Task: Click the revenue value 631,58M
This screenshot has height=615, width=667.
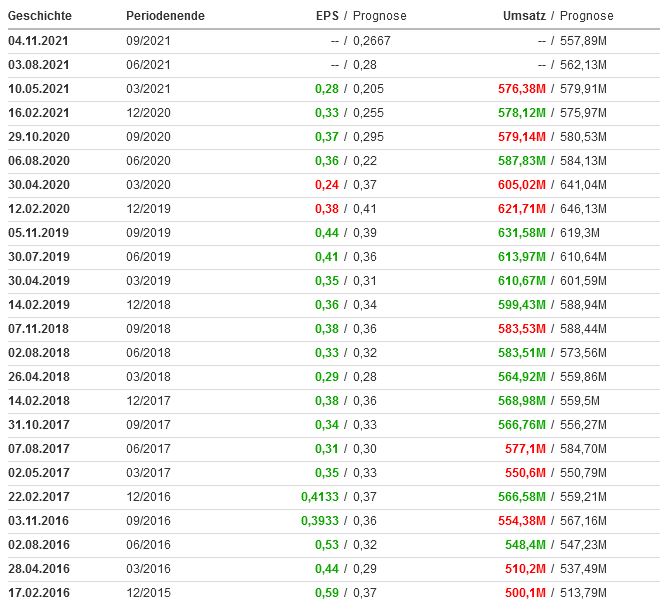Action: coord(521,232)
